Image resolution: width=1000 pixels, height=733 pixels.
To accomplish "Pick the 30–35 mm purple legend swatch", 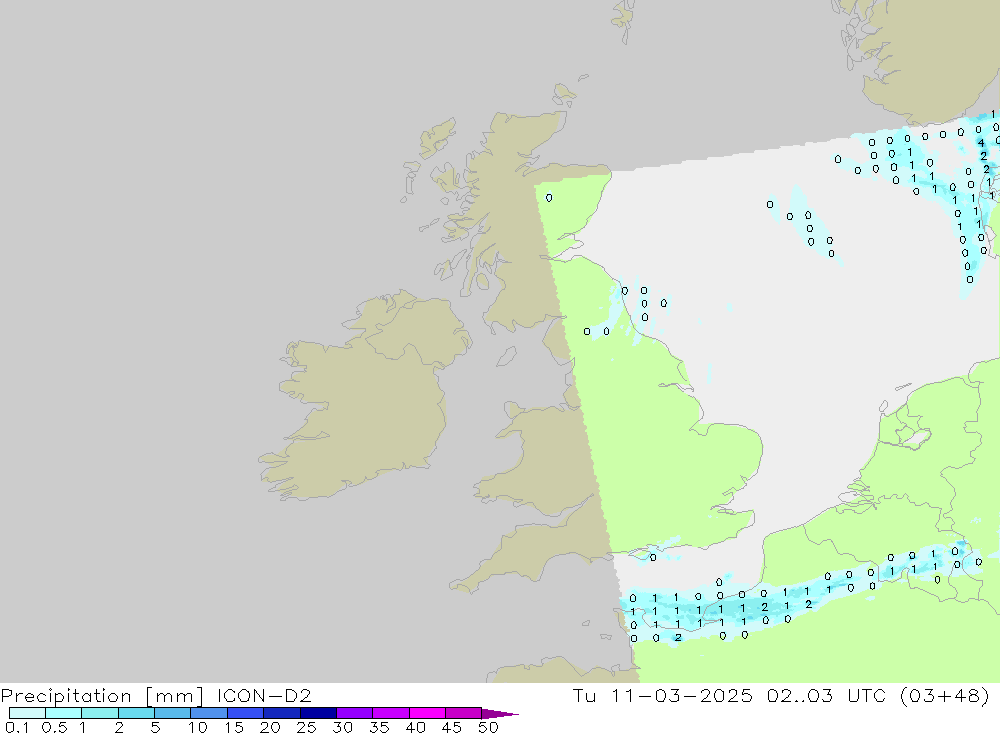I will point(354,713).
